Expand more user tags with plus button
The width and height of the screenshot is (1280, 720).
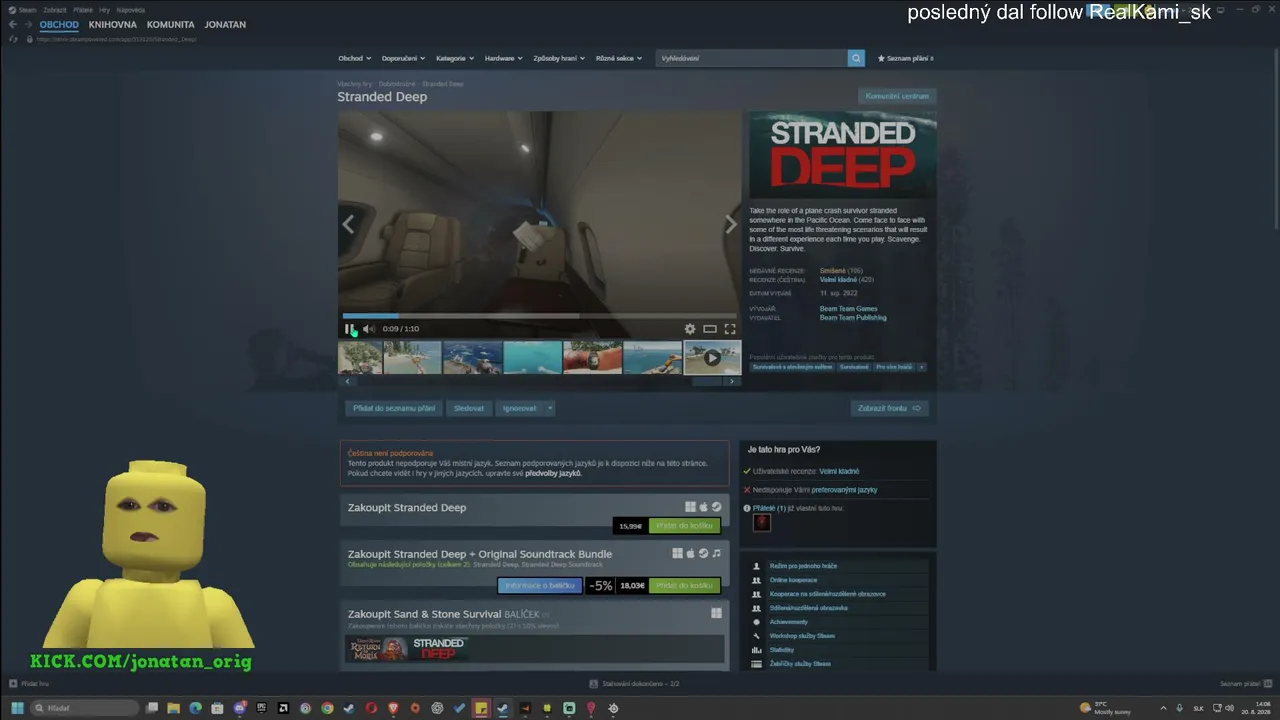coord(921,367)
